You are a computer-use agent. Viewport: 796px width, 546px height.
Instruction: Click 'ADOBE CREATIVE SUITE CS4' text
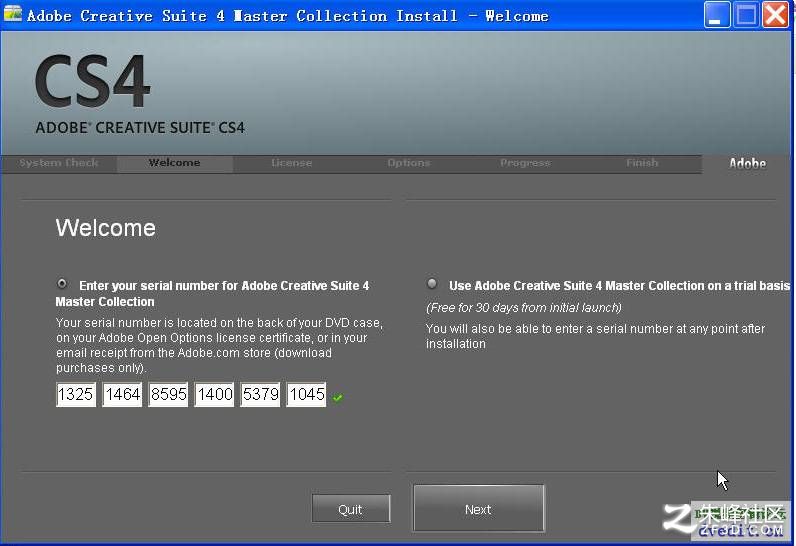[x=140, y=127]
